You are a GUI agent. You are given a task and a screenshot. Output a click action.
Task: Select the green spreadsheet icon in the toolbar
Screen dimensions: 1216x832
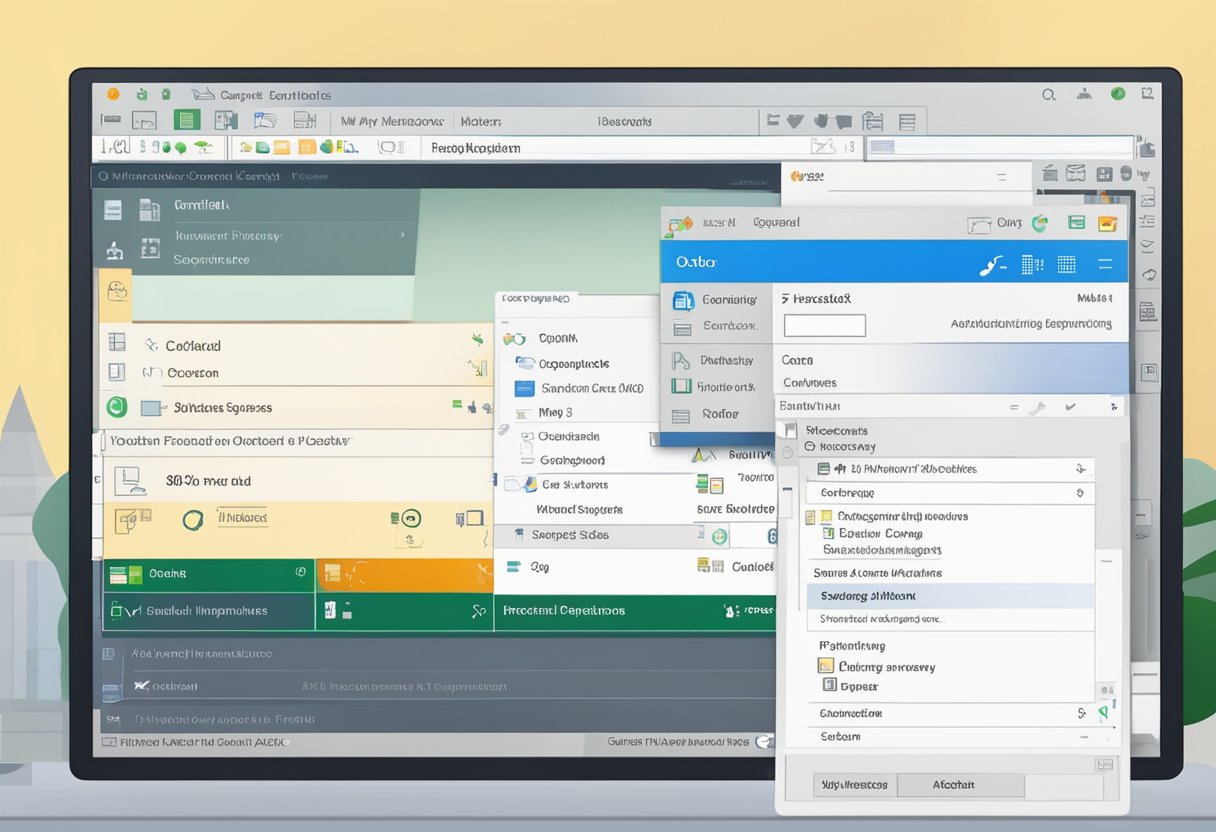pos(186,119)
